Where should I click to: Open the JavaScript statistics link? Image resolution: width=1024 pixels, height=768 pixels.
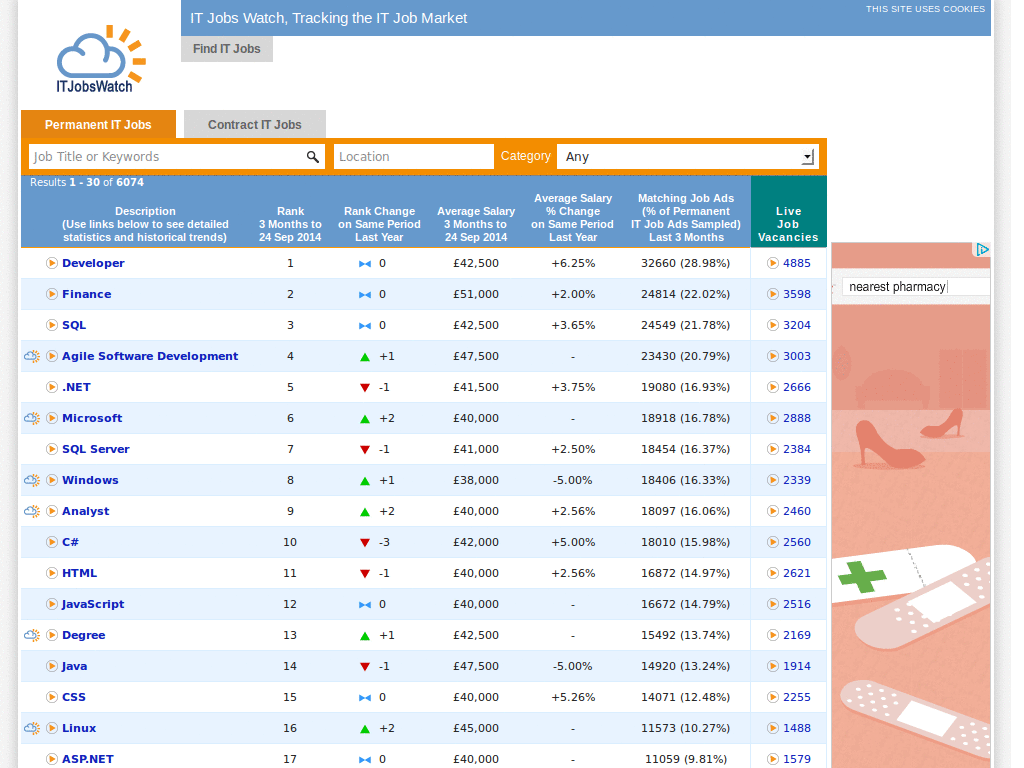pos(93,604)
